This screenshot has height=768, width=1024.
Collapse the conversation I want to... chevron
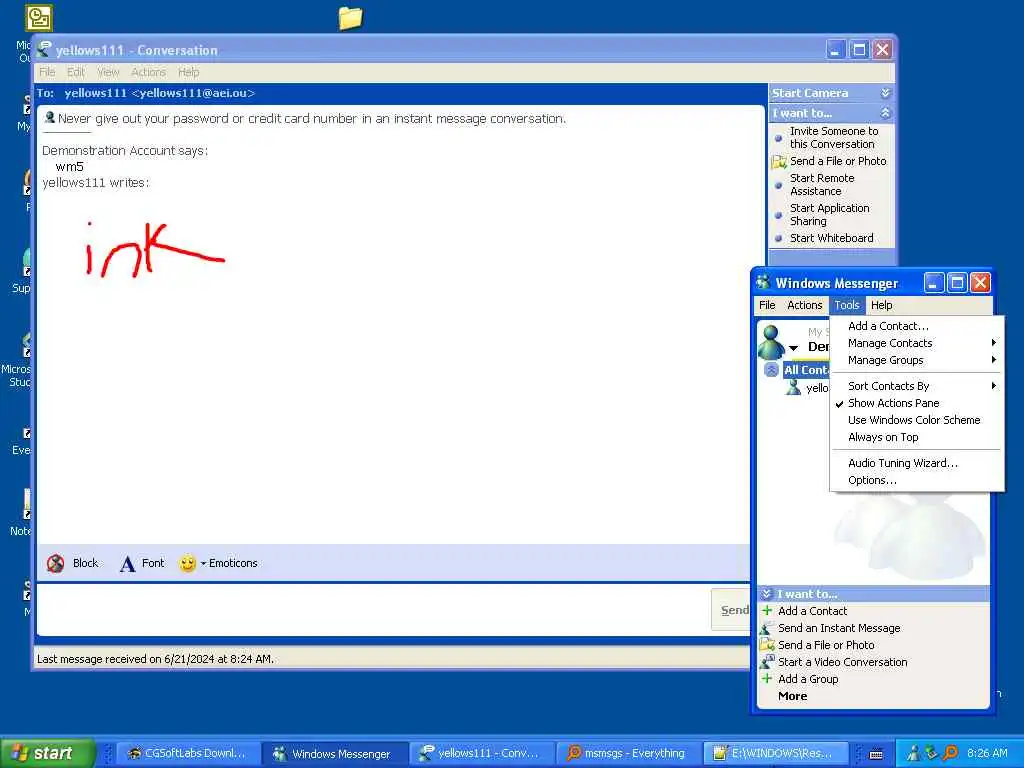click(x=886, y=113)
